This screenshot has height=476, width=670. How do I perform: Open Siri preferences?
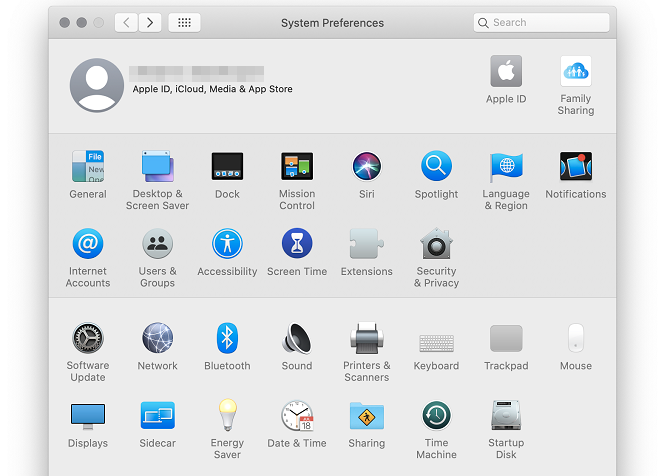[x=366, y=166]
